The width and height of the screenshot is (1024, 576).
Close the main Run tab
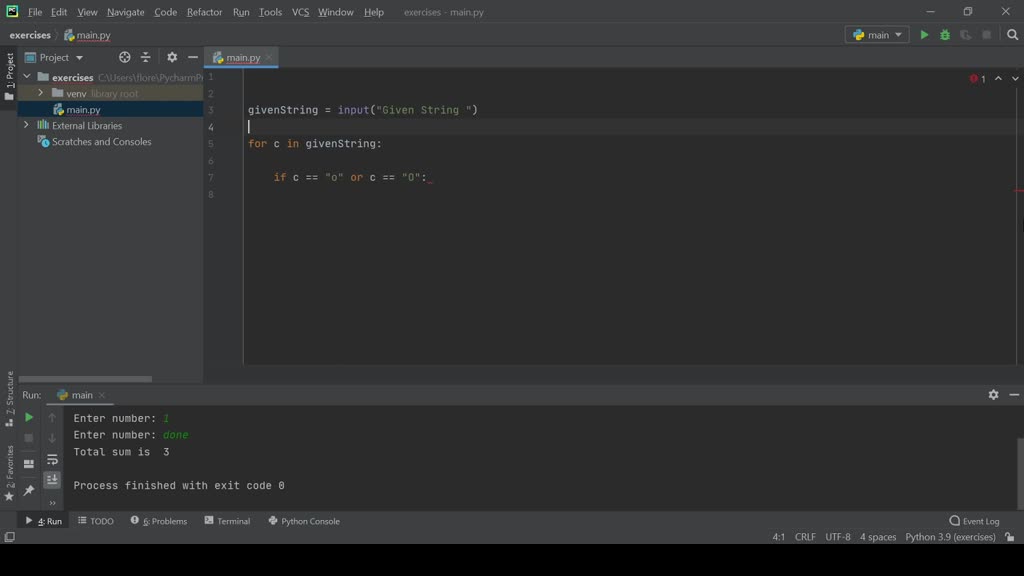coord(102,395)
